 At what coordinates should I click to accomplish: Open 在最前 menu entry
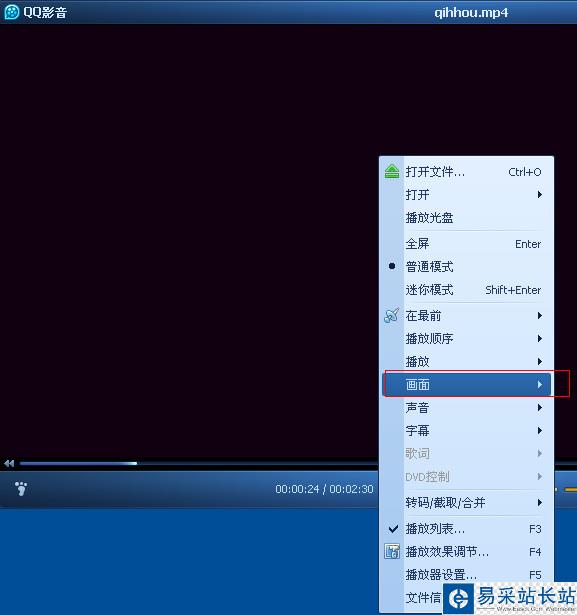tap(466, 315)
